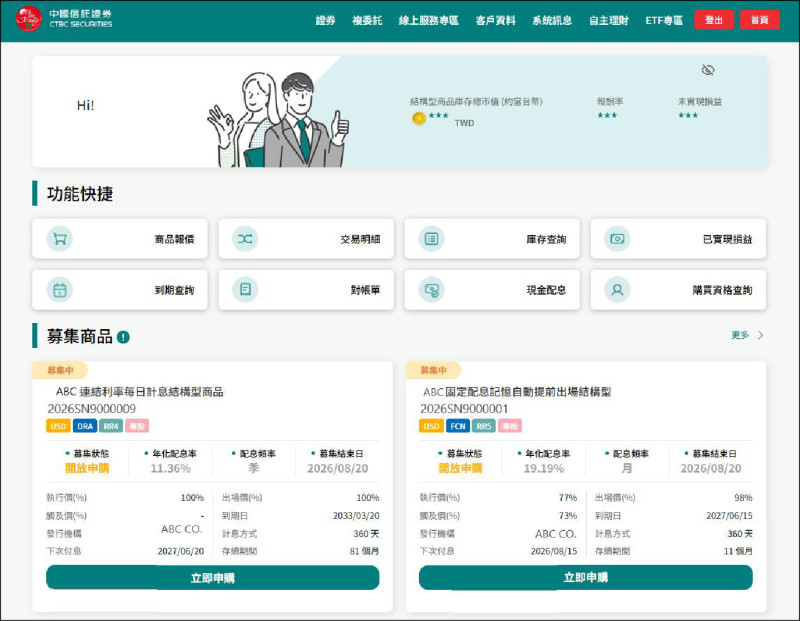The height and width of the screenshot is (621, 800).
Task: Click the ABC固定配息記憶自動提前出場結構型 title
Action: 517,392
